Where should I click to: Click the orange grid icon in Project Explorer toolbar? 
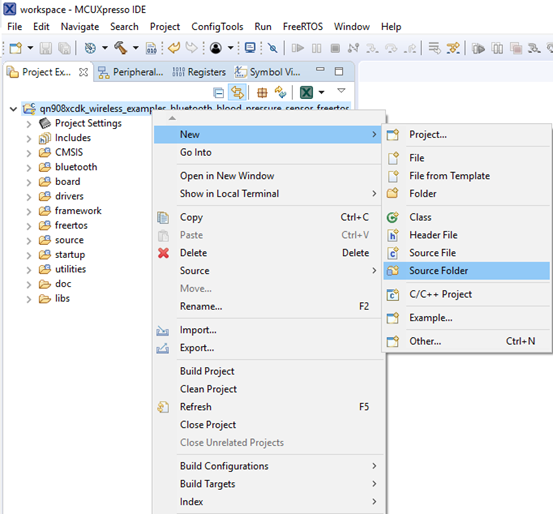(262, 93)
